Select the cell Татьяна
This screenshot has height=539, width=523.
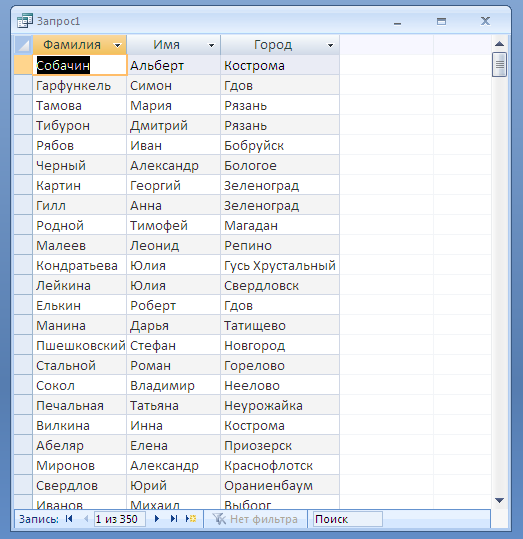pos(174,405)
